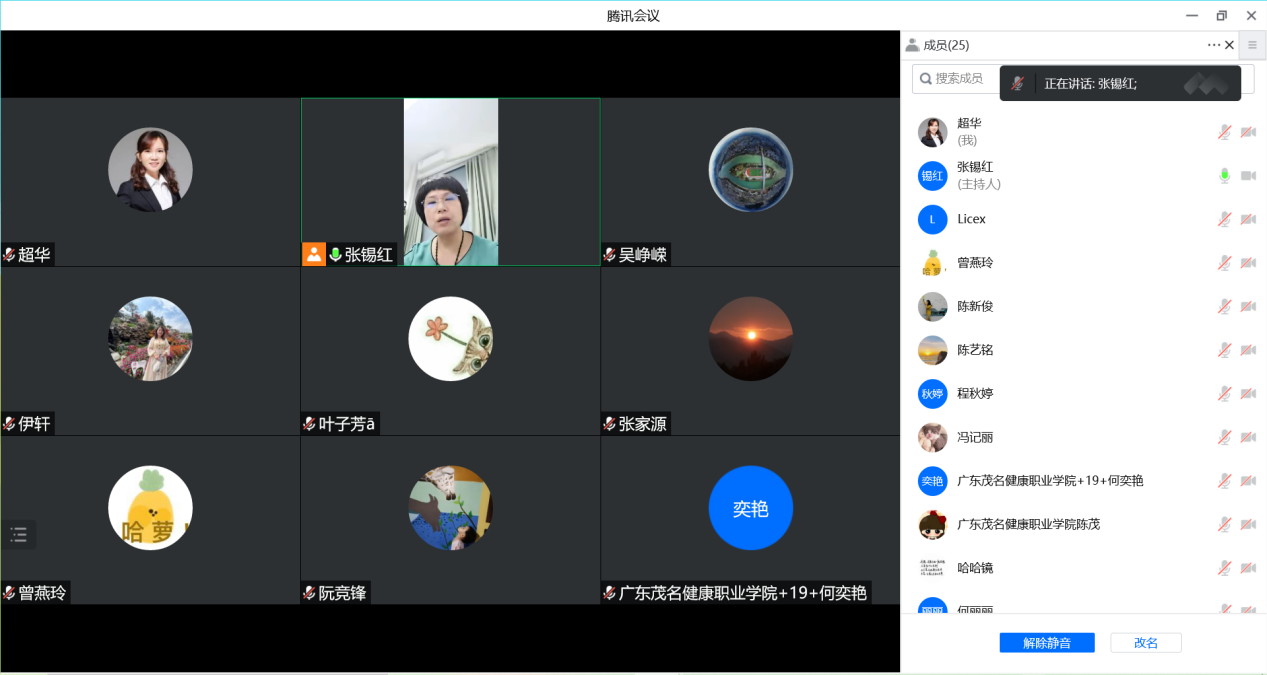
Task: Click microphone icon for 哈哈镜
Action: 1224,568
